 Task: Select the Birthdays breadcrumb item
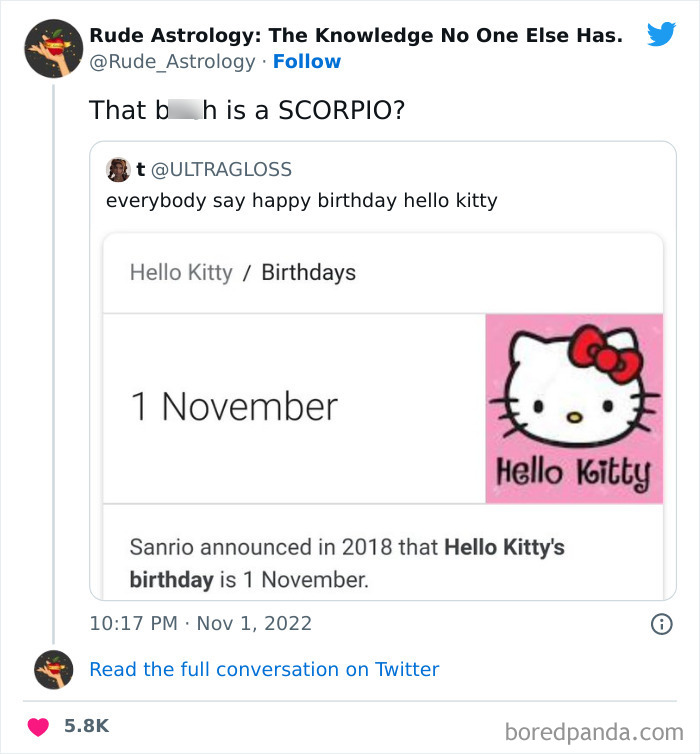308,272
